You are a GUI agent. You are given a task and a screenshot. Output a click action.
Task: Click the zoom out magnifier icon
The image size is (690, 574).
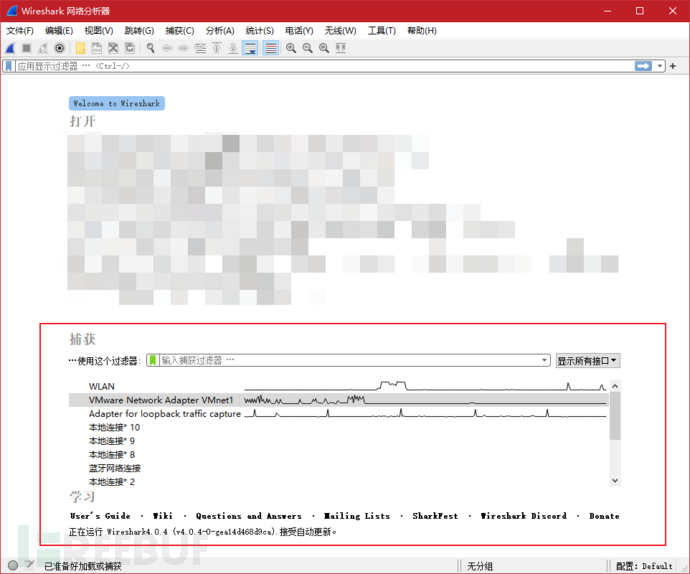coord(307,48)
